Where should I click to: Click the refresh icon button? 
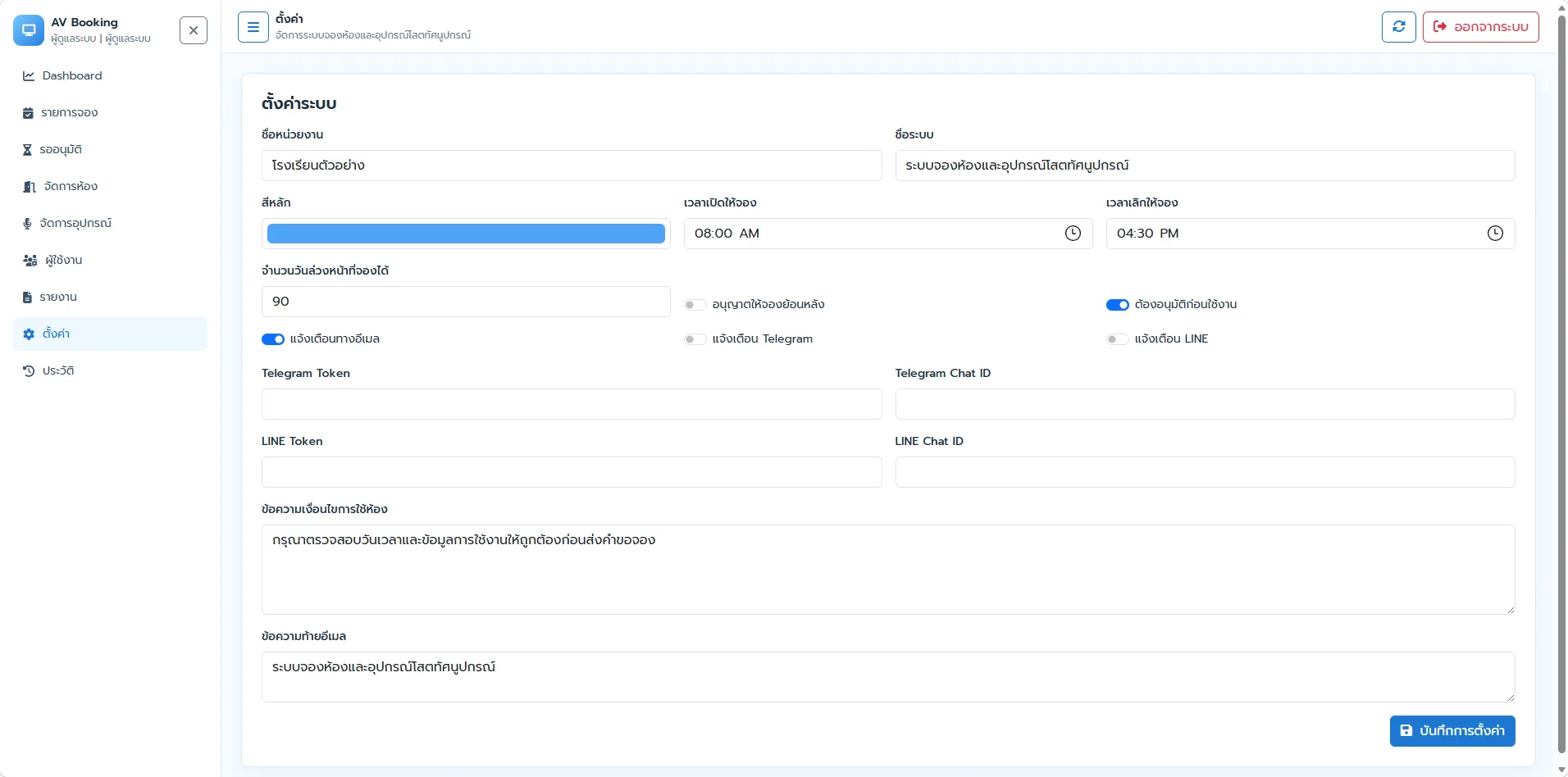click(x=1399, y=26)
